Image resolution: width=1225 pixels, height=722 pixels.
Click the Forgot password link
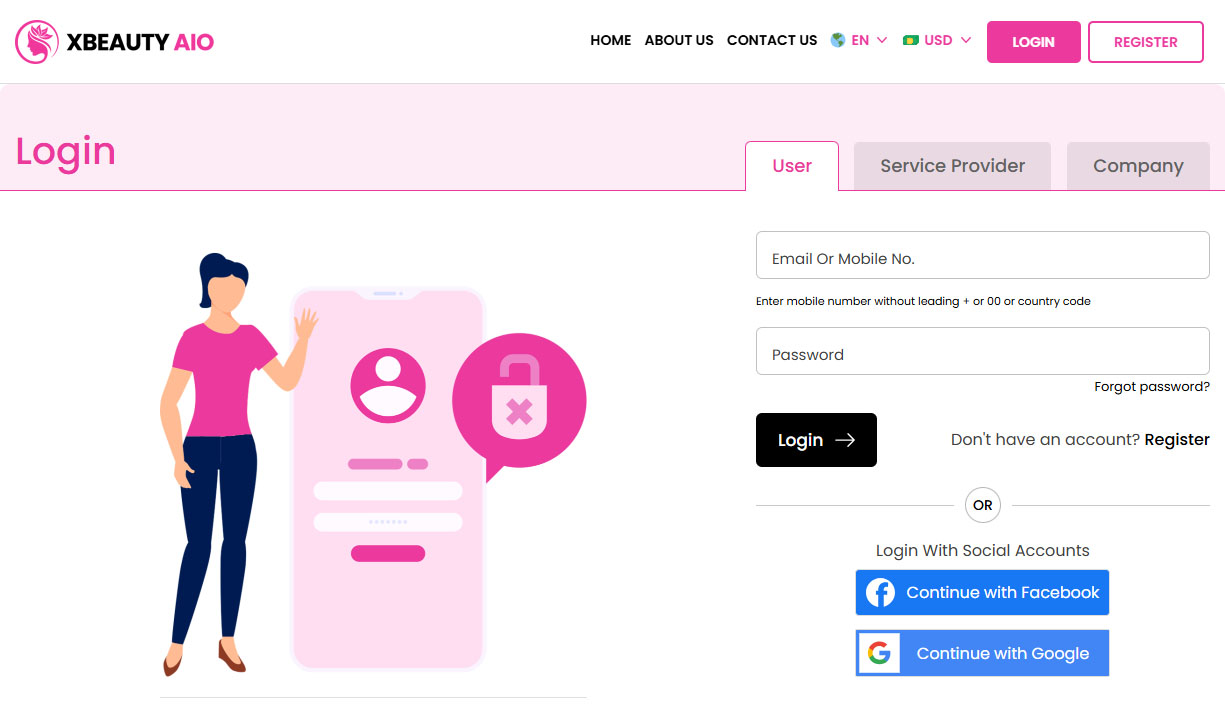[1151, 386]
